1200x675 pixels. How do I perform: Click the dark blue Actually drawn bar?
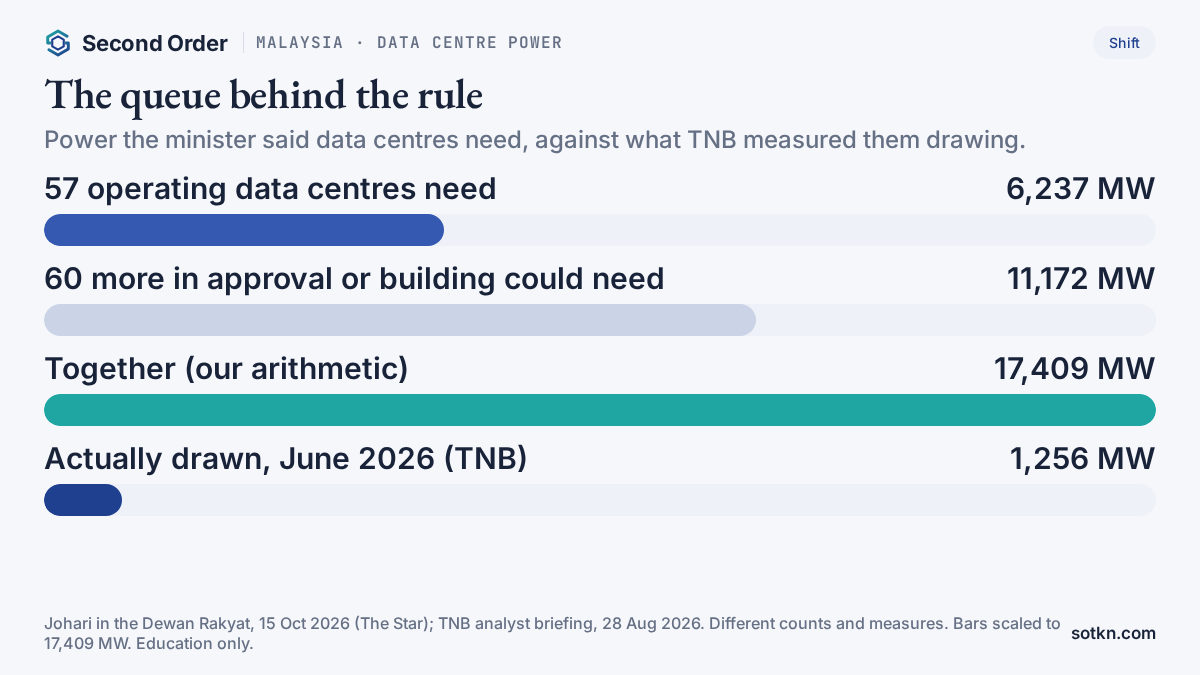(x=83, y=500)
